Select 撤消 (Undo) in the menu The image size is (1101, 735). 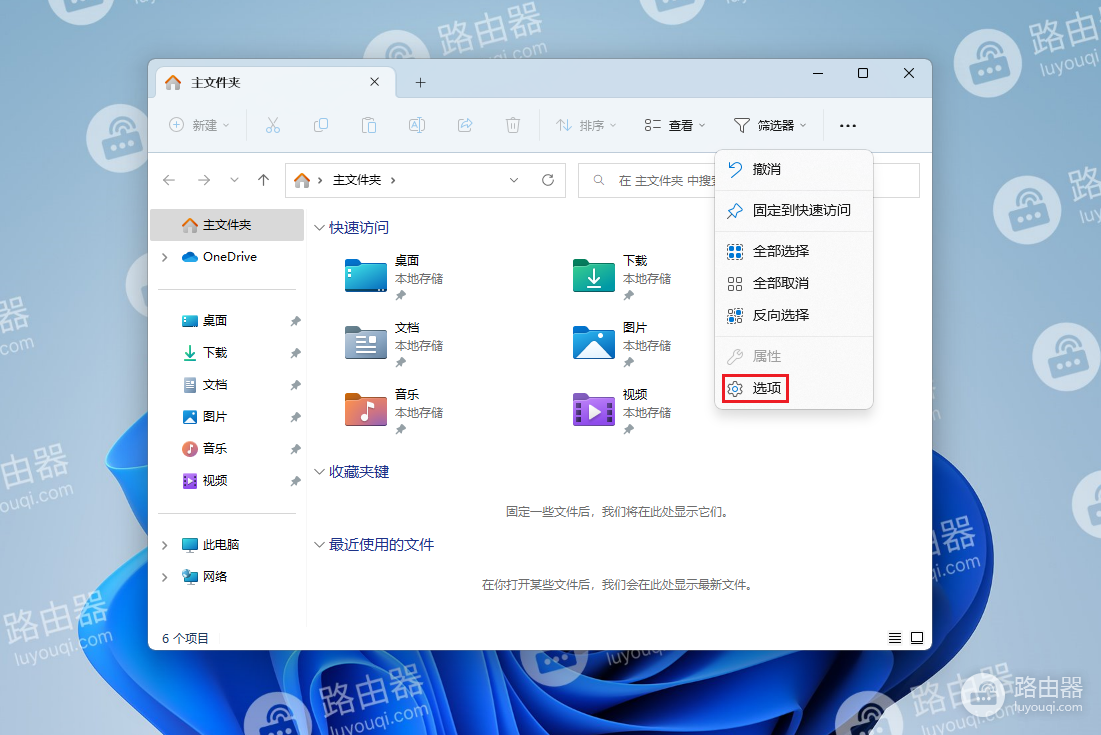tap(794, 169)
